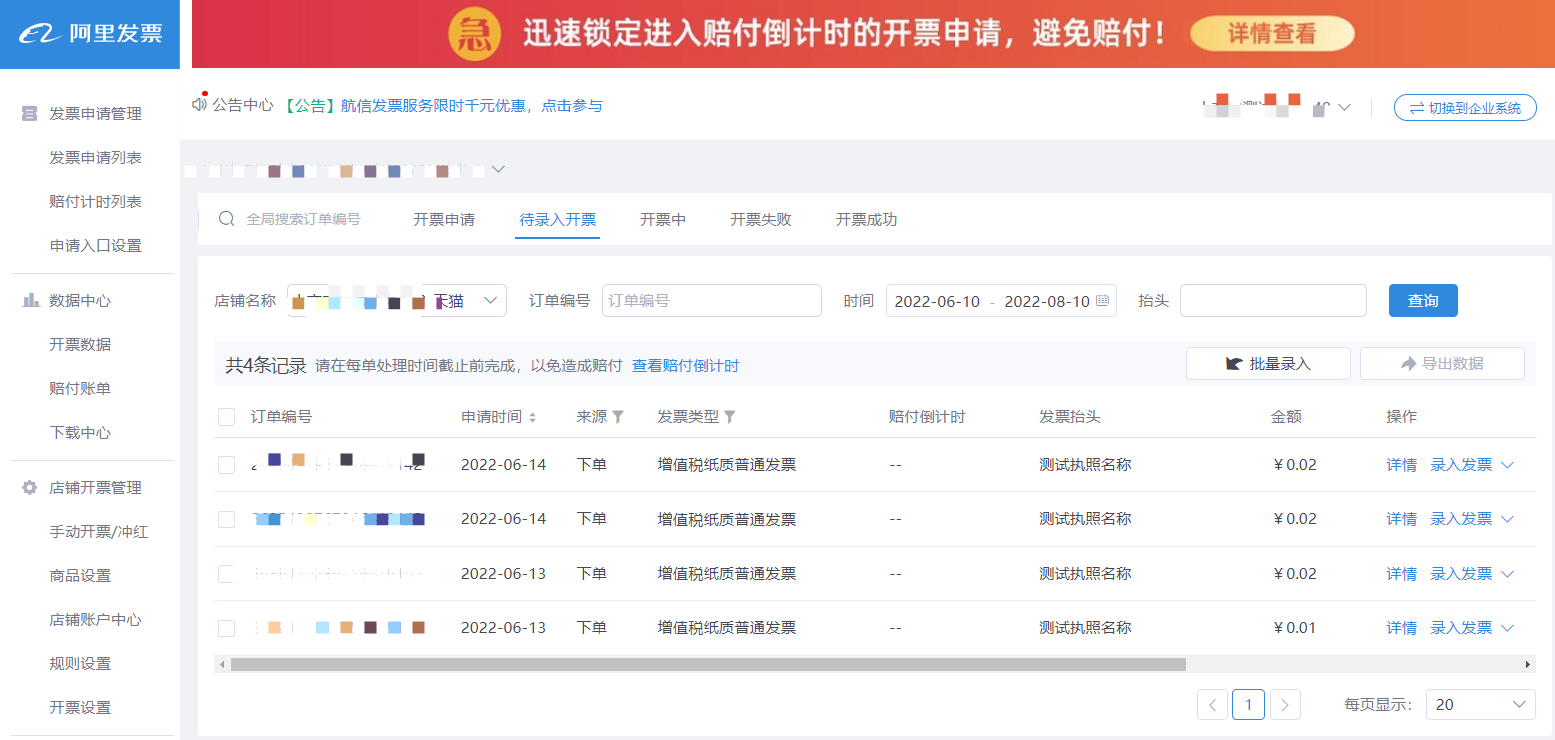Expand the shop selector chevron below announcement
The width and height of the screenshot is (1555, 740).
coord(498,170)
